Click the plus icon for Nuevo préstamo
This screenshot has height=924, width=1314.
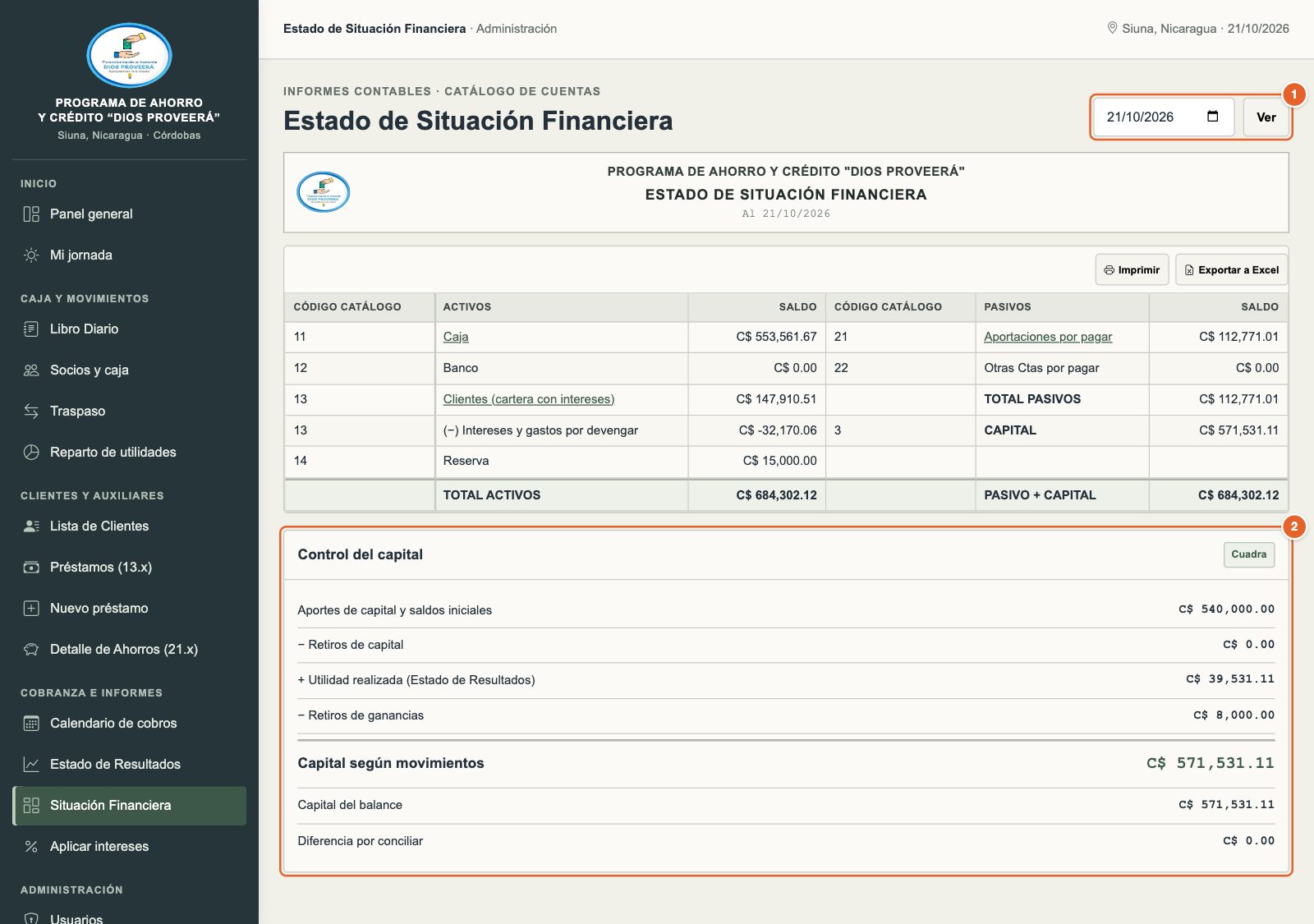31,609
